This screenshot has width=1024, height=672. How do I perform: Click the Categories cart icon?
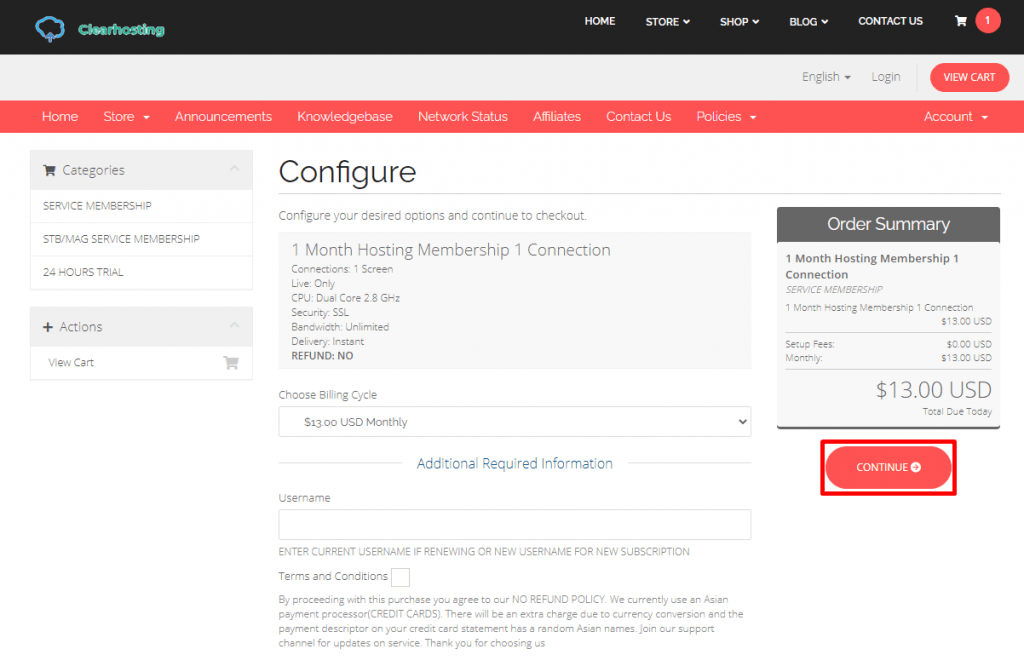click(x=49, y=170)
